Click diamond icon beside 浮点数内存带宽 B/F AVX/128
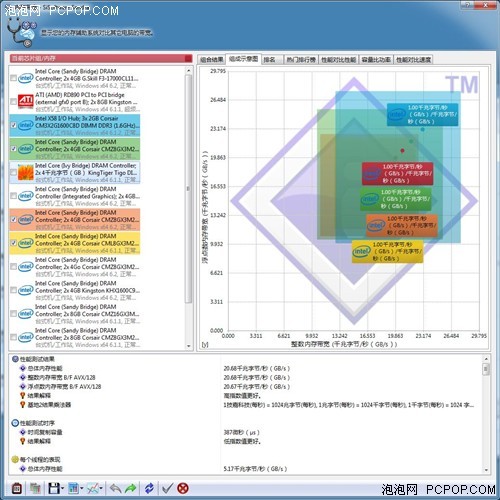Image resolution: width=500 pixels, height=500 pixels. point(23,386)
